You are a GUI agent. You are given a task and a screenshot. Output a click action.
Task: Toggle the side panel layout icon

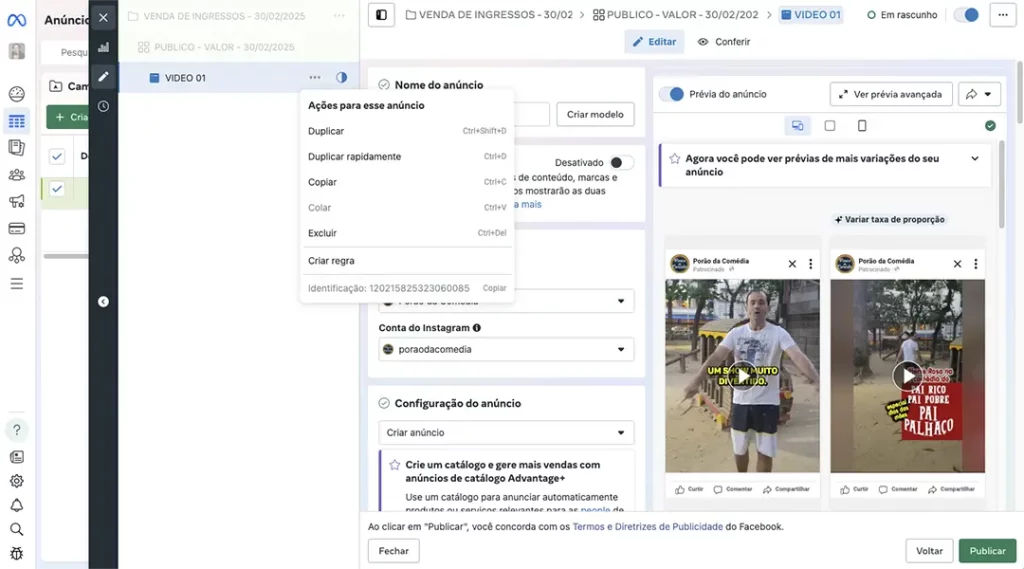click(381, 15)
